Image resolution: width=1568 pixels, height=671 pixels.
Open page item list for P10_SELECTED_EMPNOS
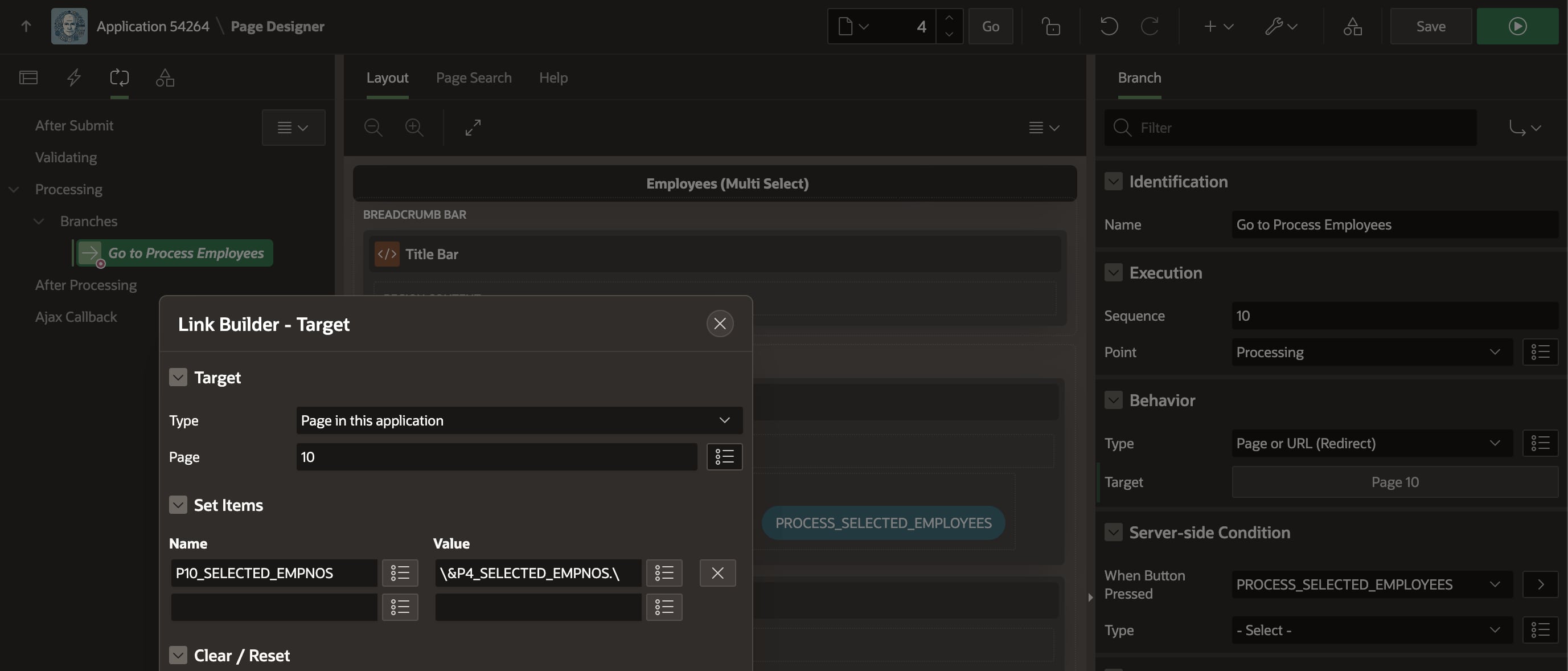coord(400,573)
